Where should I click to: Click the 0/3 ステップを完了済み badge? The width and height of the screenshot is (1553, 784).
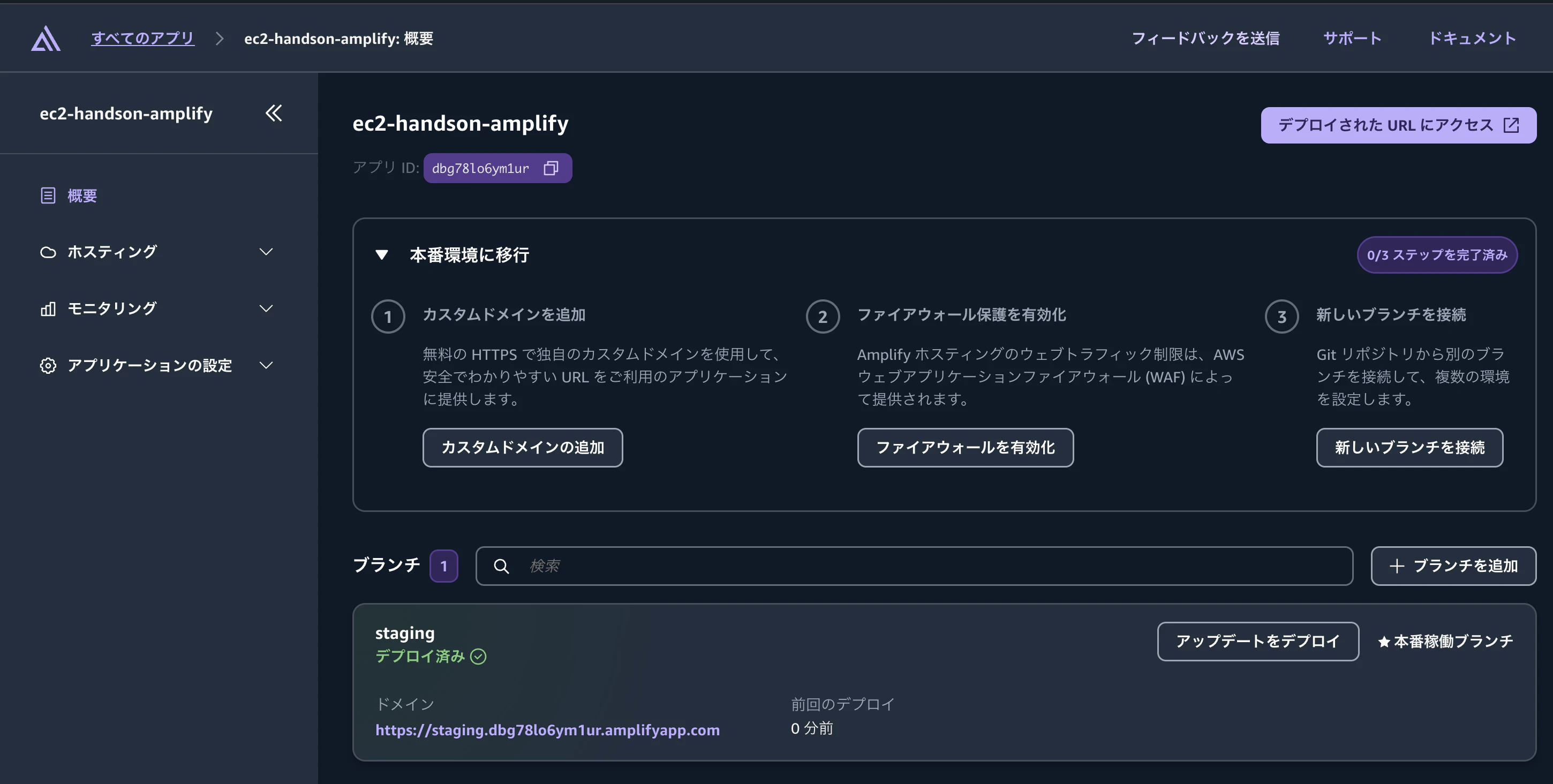(x=1437, y=254)
